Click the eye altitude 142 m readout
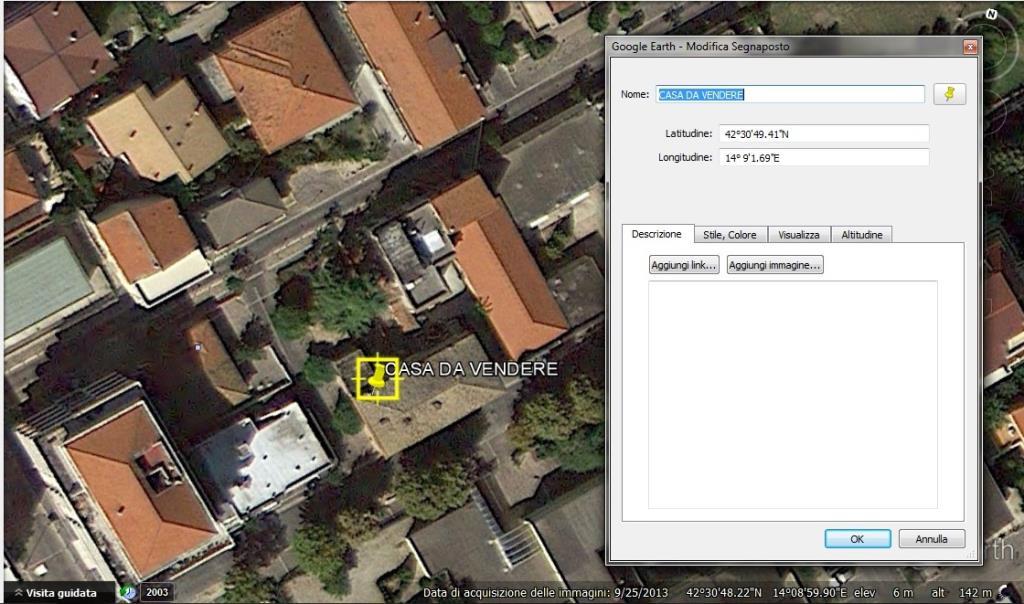The height and width of the screenshot is (604, 1024). 962,593
